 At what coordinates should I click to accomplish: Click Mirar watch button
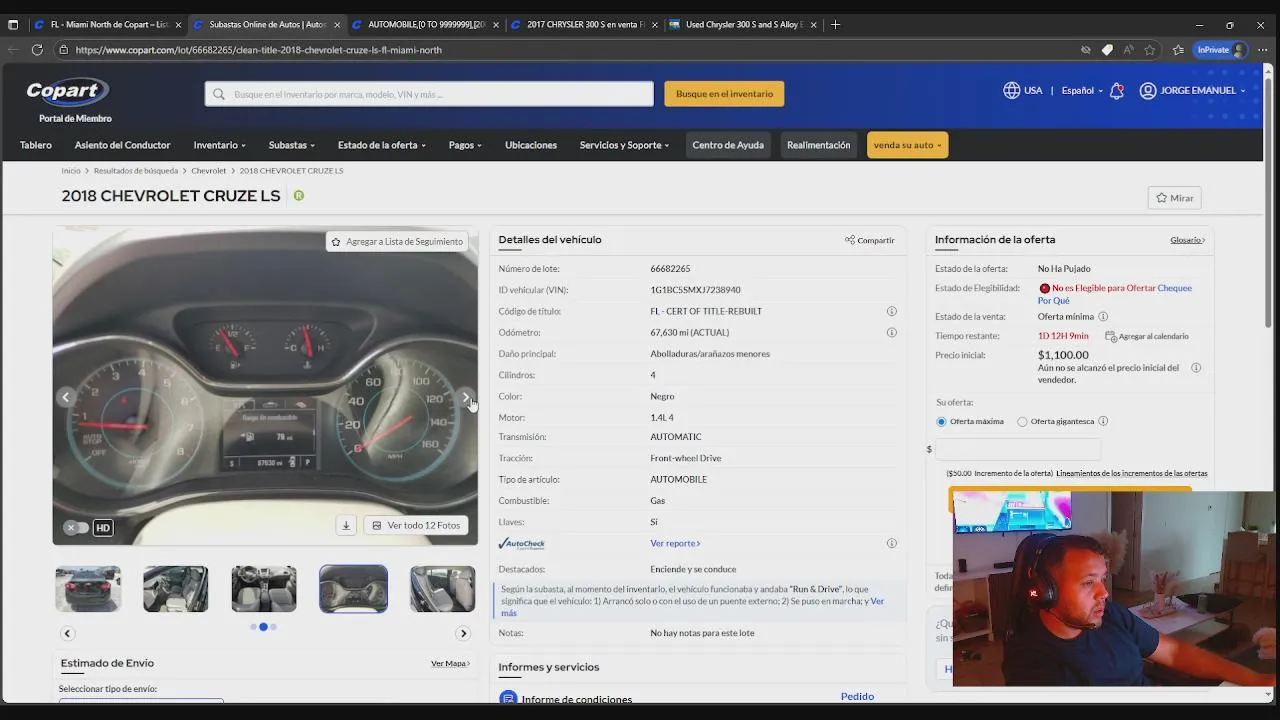tap(1175, 198)
